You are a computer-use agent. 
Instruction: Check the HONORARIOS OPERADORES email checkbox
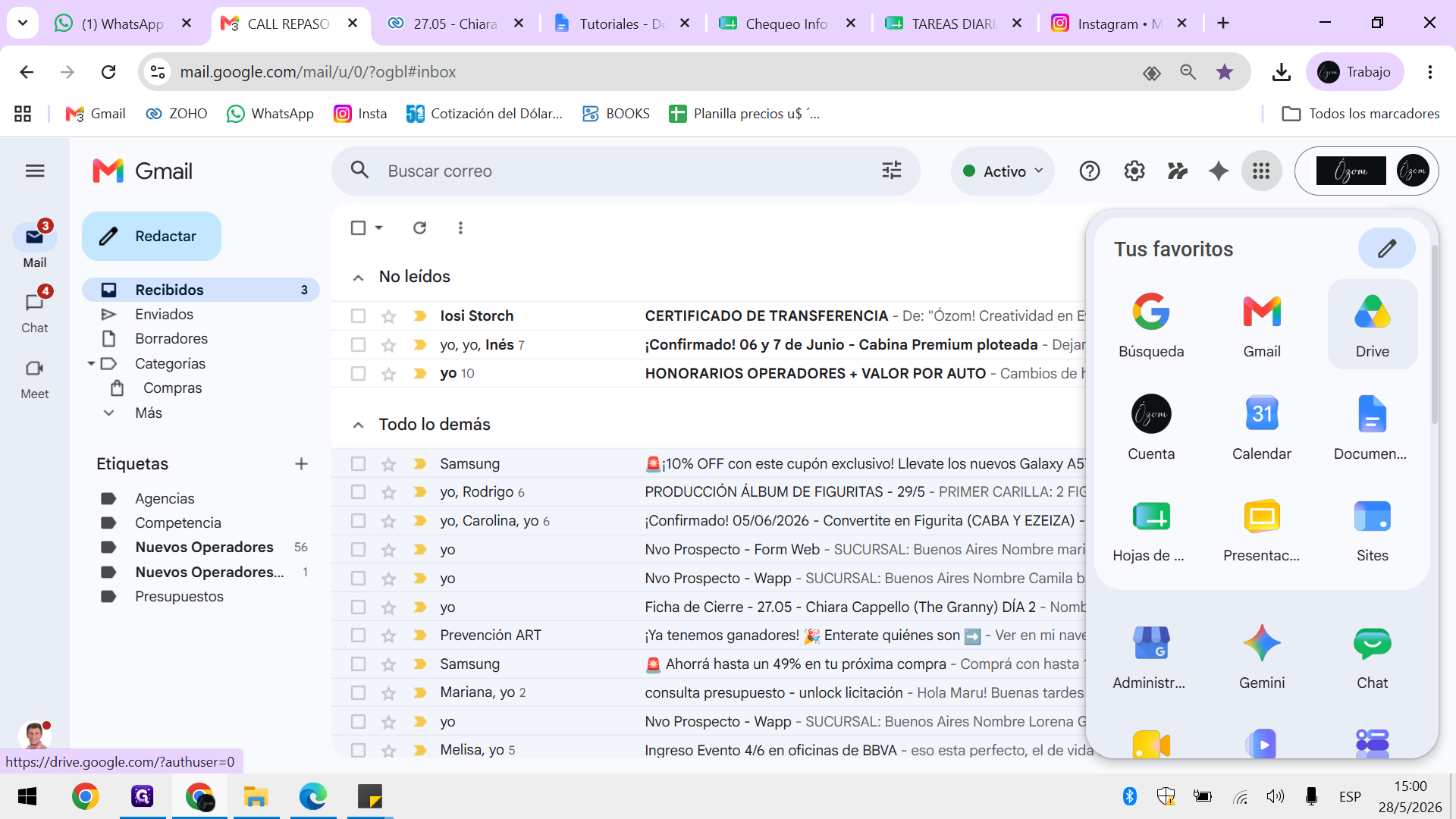(358, 374)
